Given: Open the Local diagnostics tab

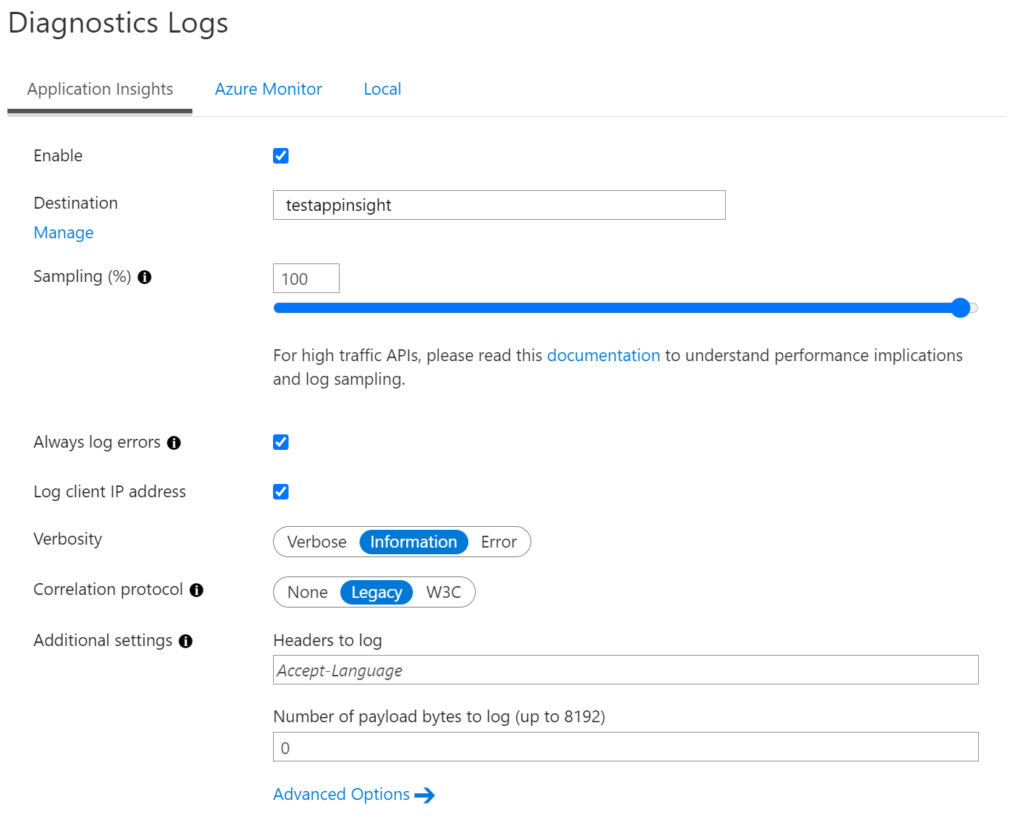Looking at the screenshot, I should 382,89.
